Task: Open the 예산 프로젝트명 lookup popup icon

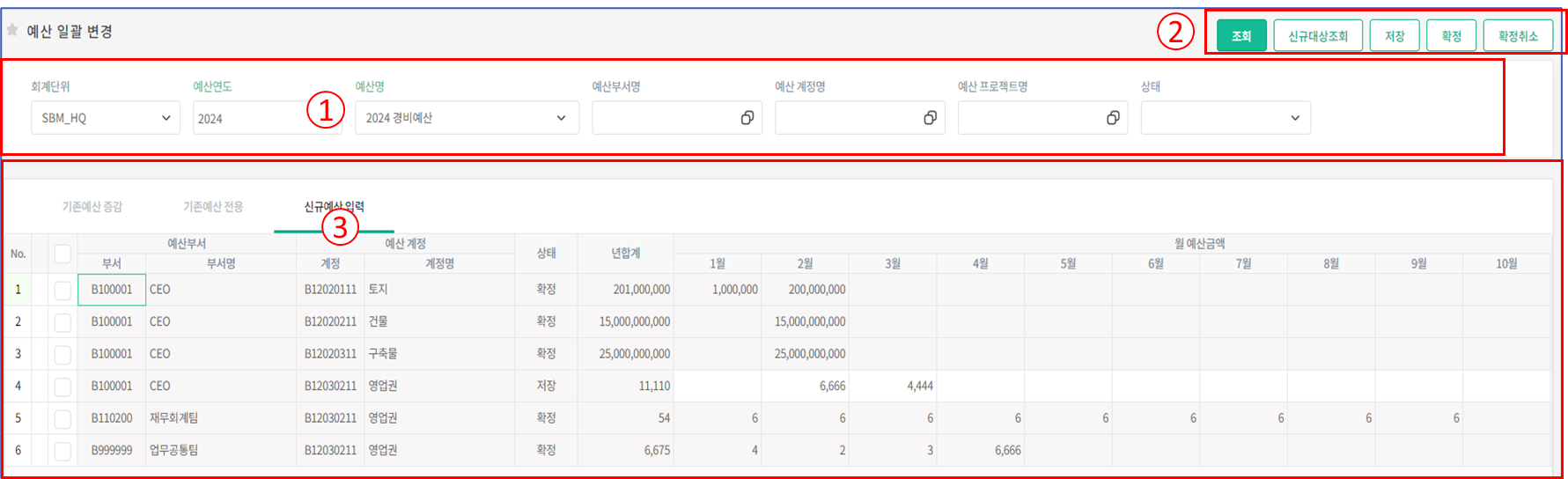Action: (1113, 118)
